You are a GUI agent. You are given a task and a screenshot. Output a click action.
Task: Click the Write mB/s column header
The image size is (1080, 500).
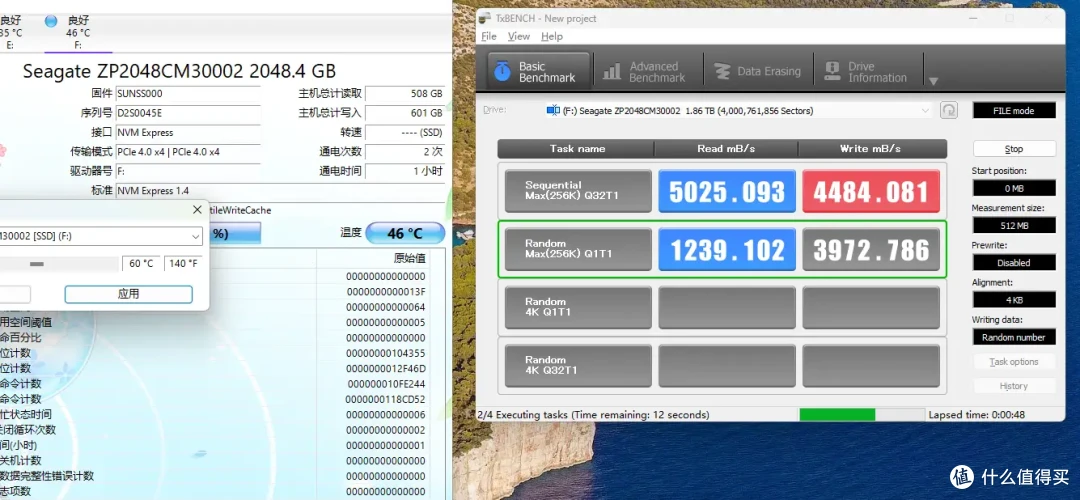click(x=872, y=149)
